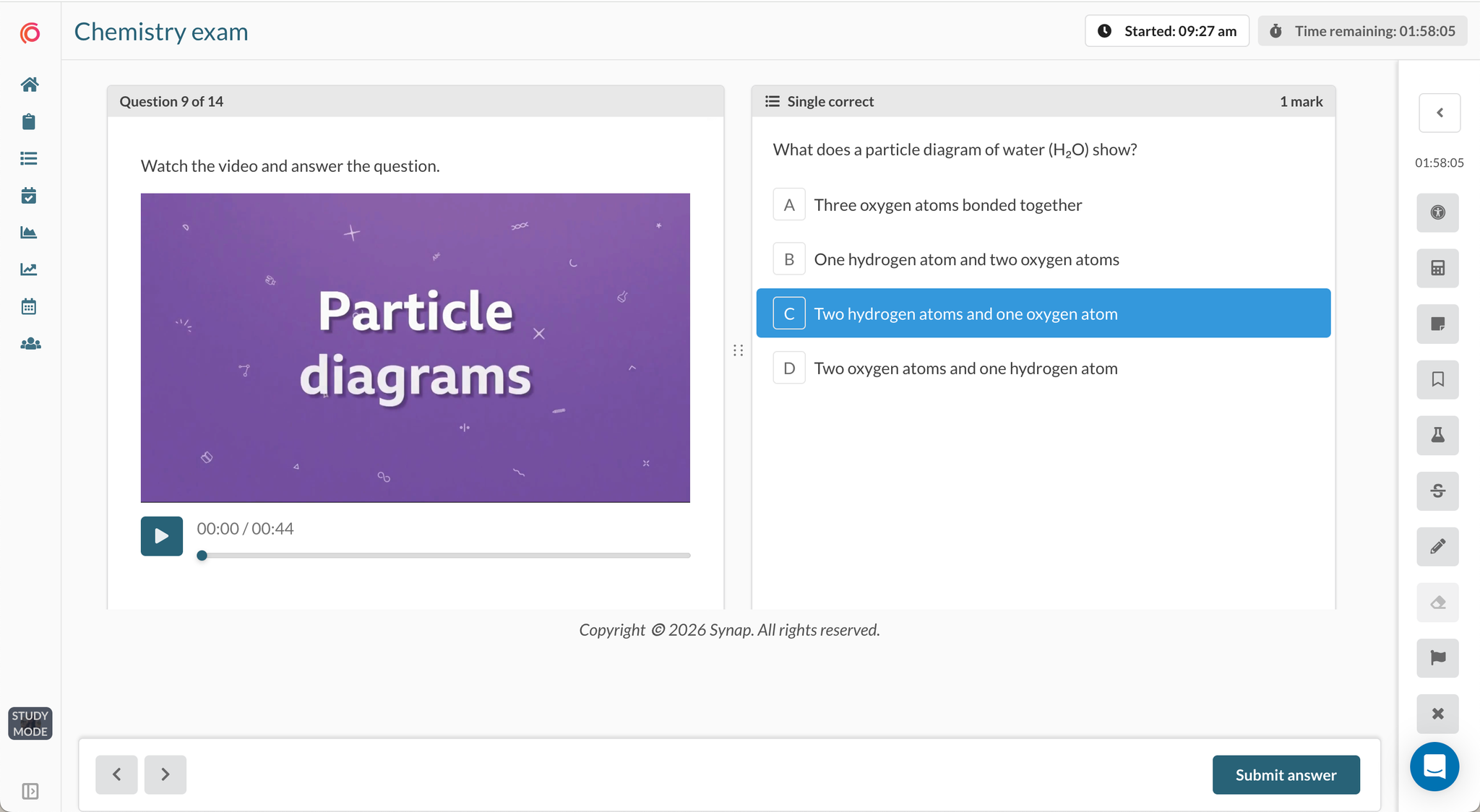This screenshot has height=812, width=1480.
Task: Open accessibility options icon
Action: [1437, 212]
